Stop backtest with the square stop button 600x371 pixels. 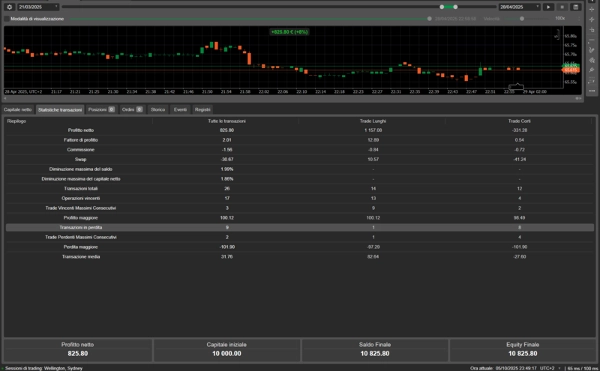562,7
